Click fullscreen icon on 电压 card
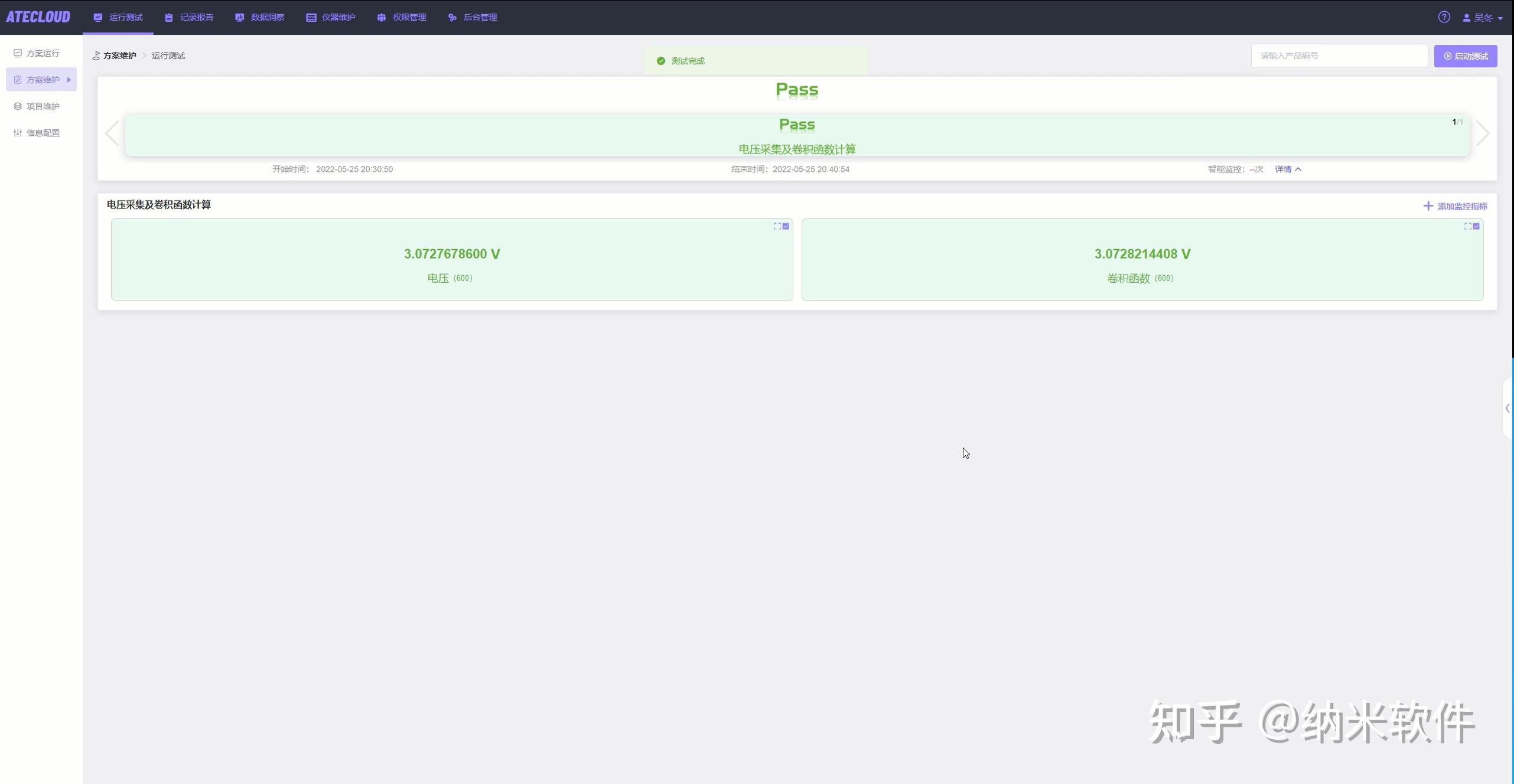The image size is (1514, 784). [x=777, y=226]
